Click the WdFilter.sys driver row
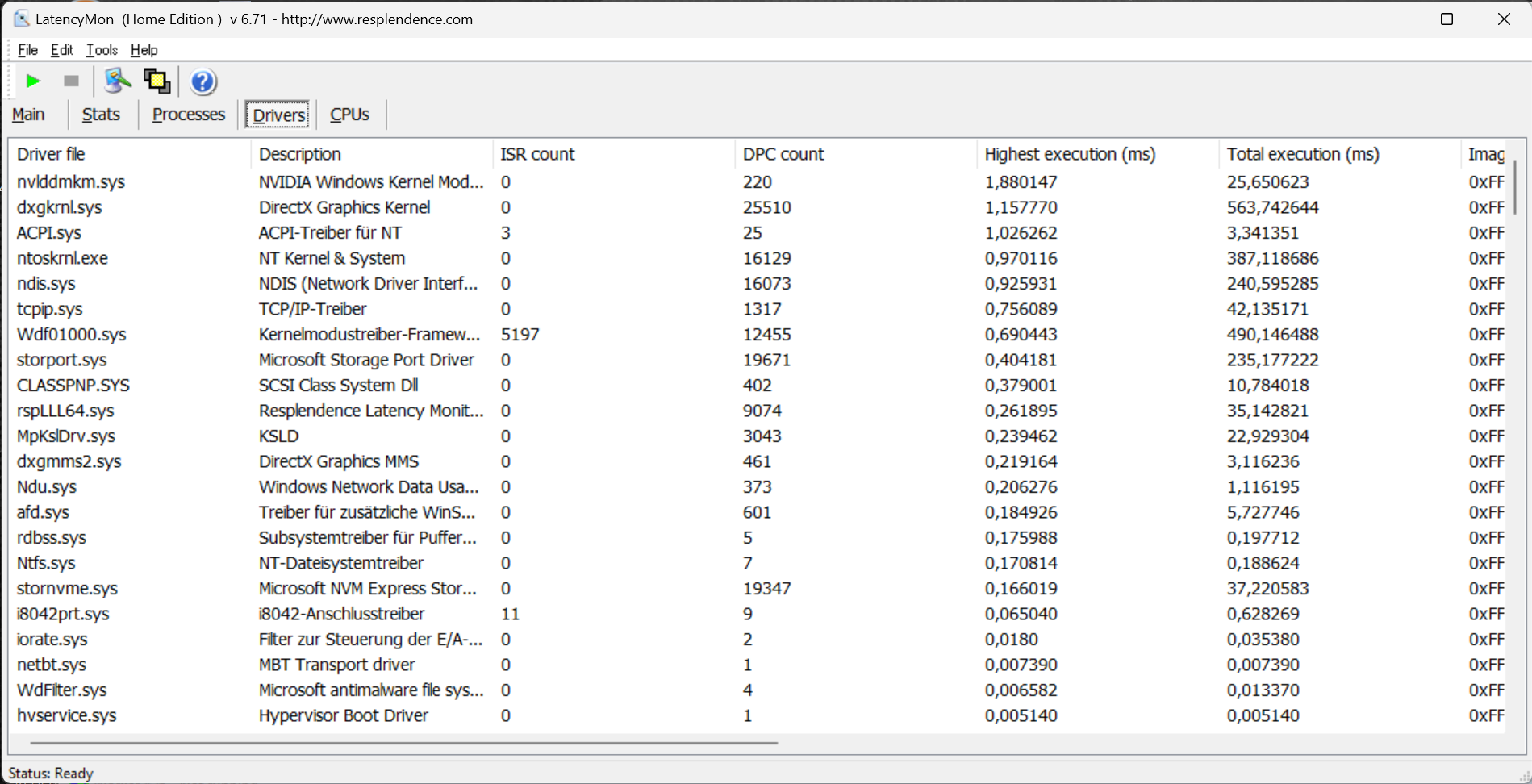Image resolution: width=1532 pixels, height=784 pixels. coord(757,690)
